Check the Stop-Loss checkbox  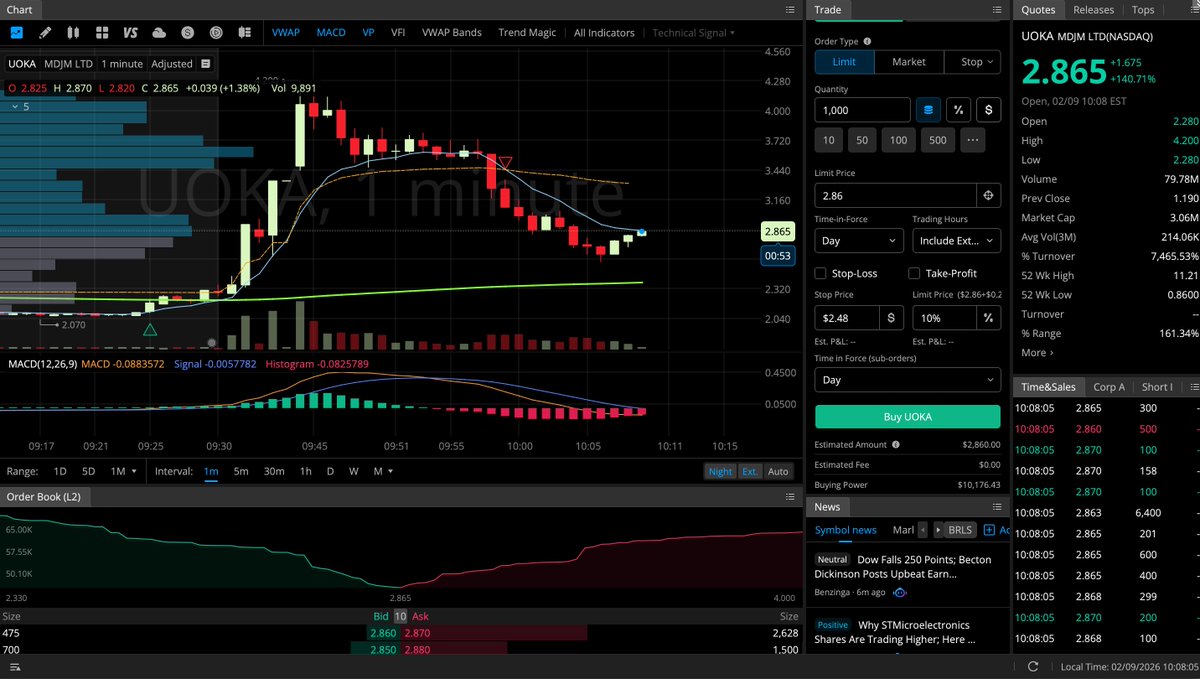(821, 273)
